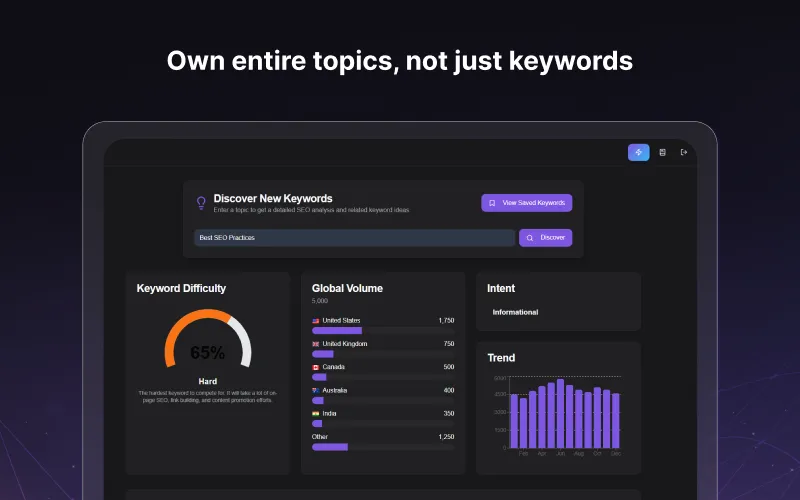Click the India flag icon

click(316, 413)
